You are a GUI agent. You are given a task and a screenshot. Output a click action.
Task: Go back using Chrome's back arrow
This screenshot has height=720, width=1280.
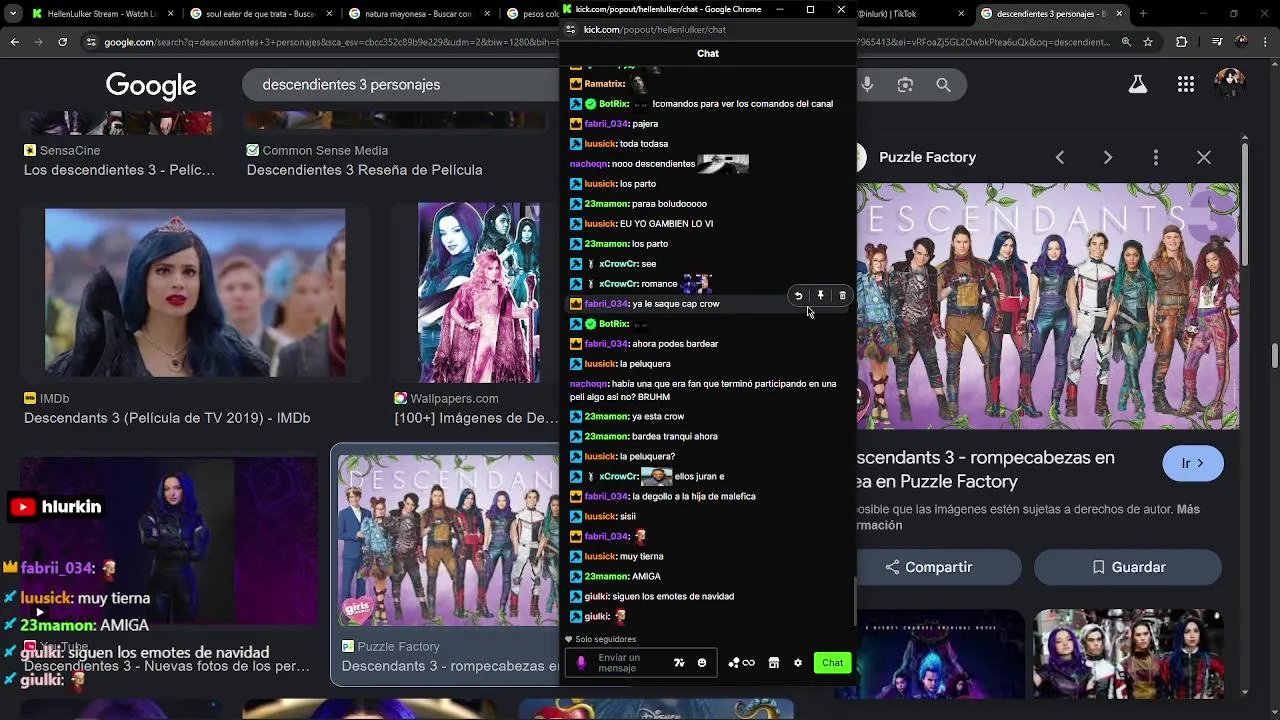(x=14, y=42)
